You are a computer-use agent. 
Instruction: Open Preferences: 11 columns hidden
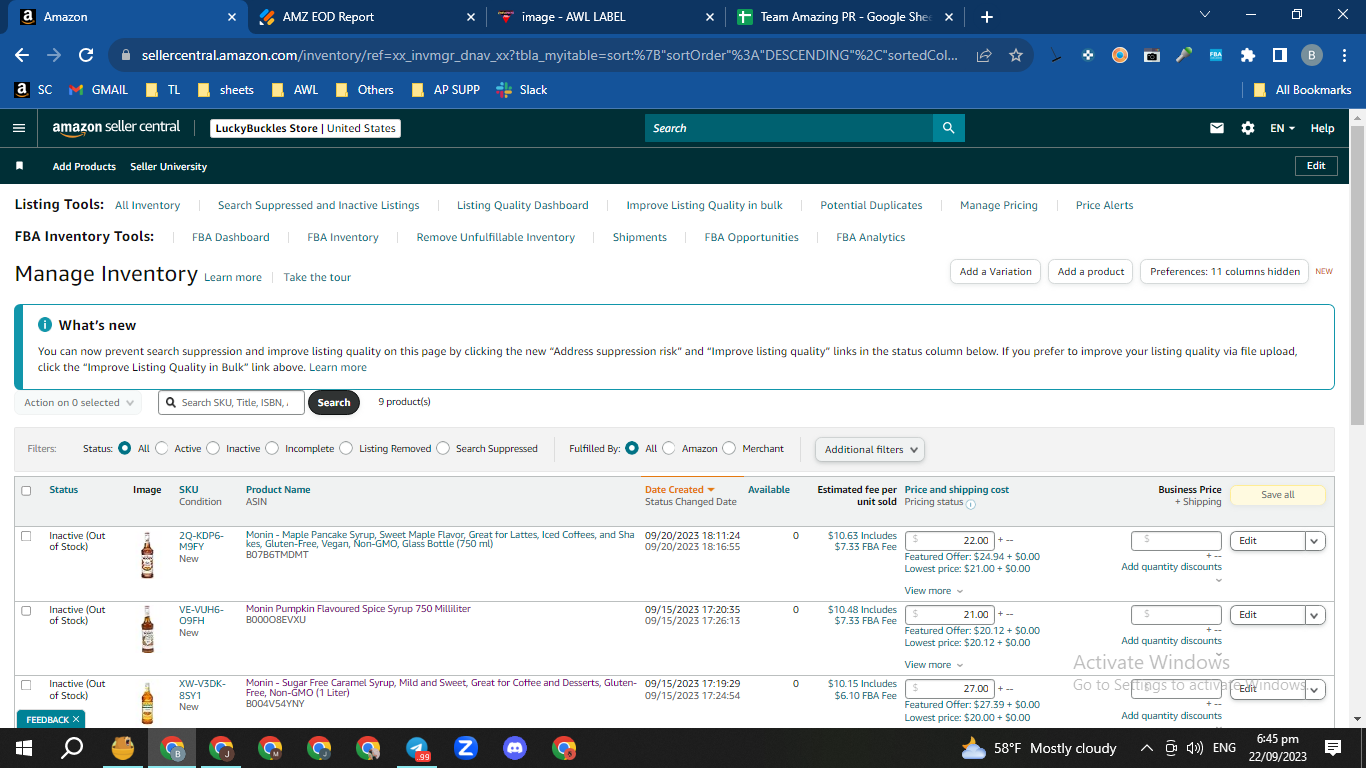[x=1224, y=271]
